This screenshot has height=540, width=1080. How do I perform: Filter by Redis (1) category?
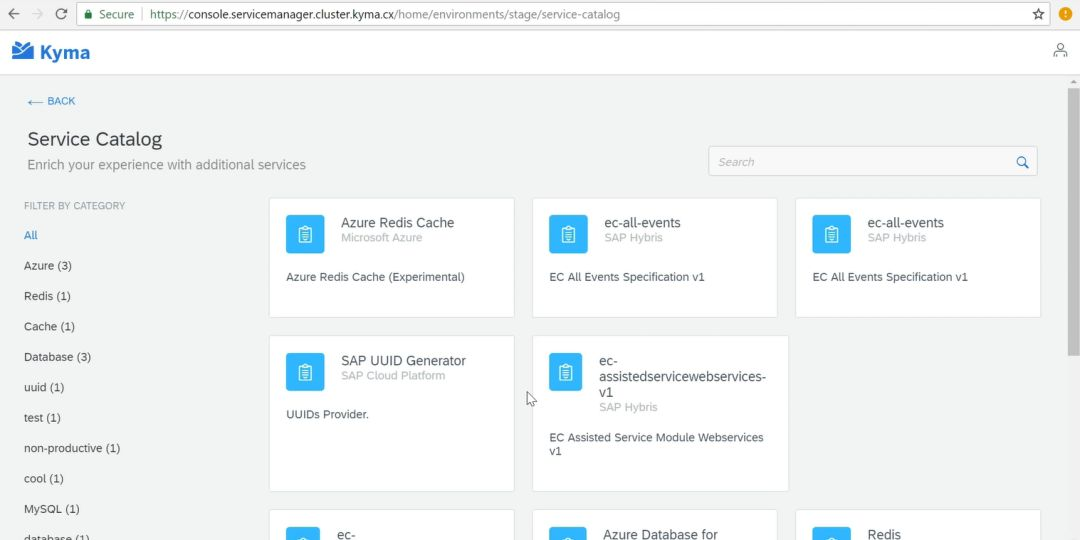47,296
